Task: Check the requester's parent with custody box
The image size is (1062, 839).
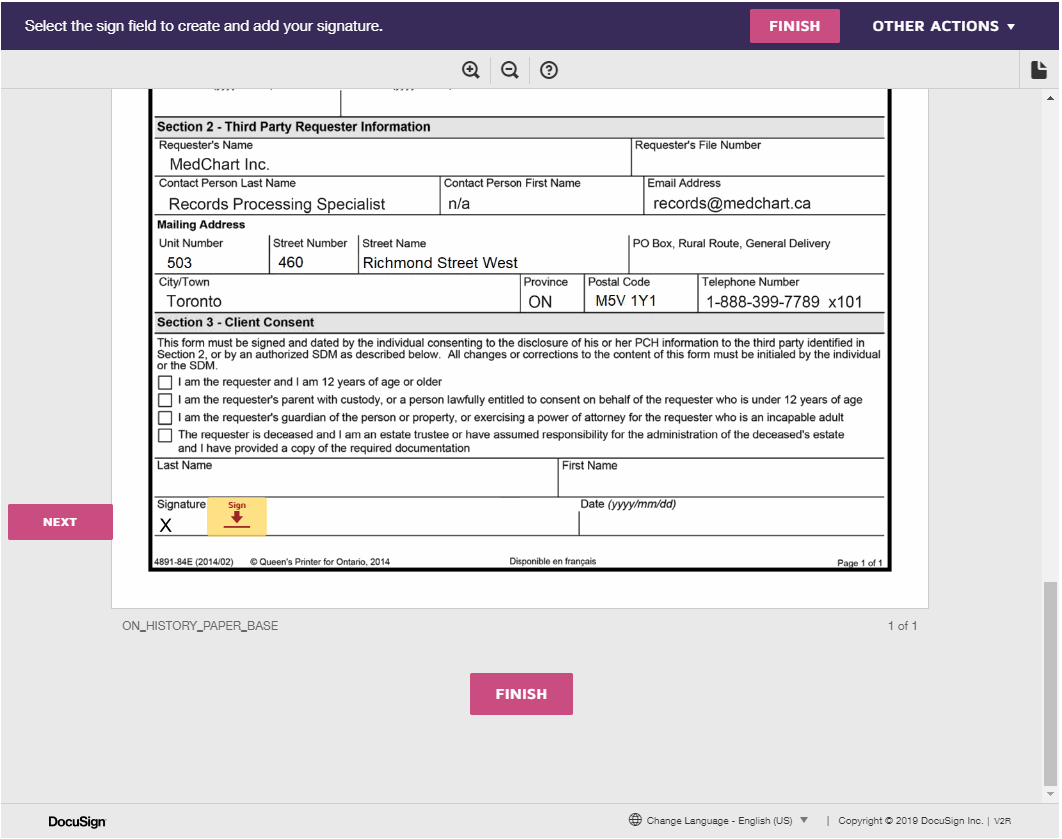Action: [165, 400]
